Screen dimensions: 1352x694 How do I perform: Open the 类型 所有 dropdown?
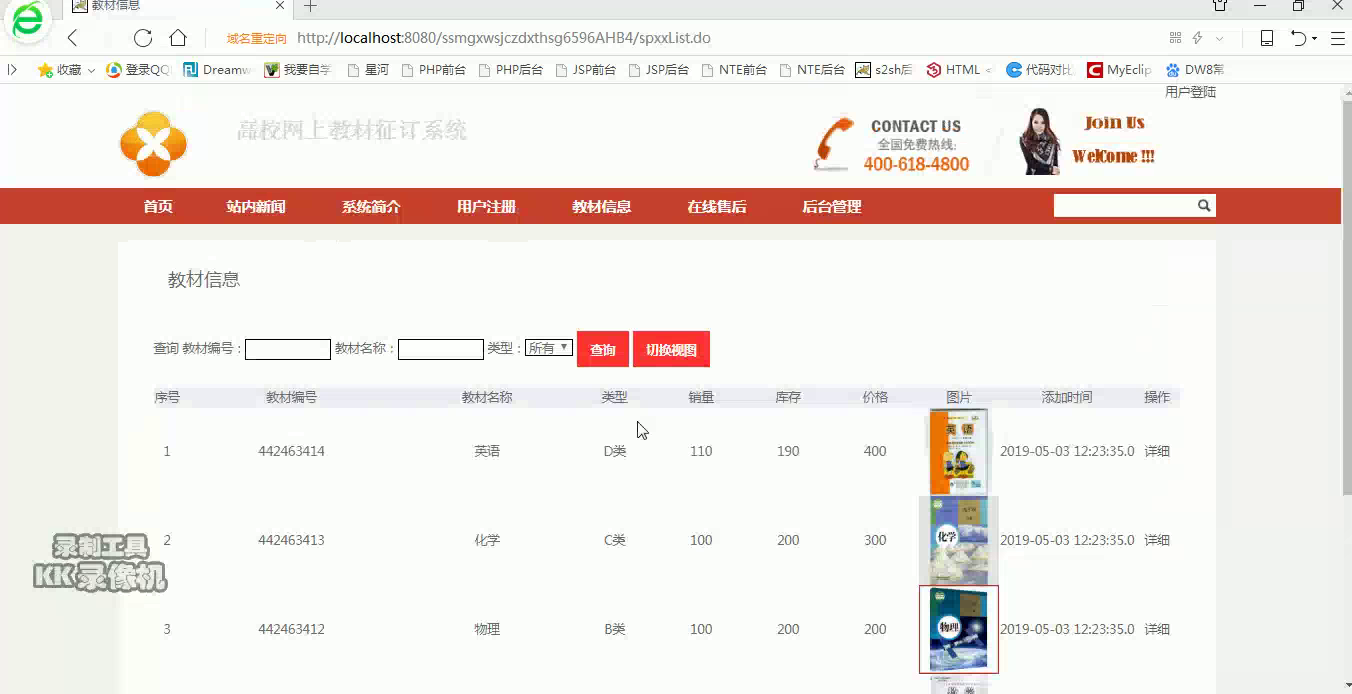point(549,348)
